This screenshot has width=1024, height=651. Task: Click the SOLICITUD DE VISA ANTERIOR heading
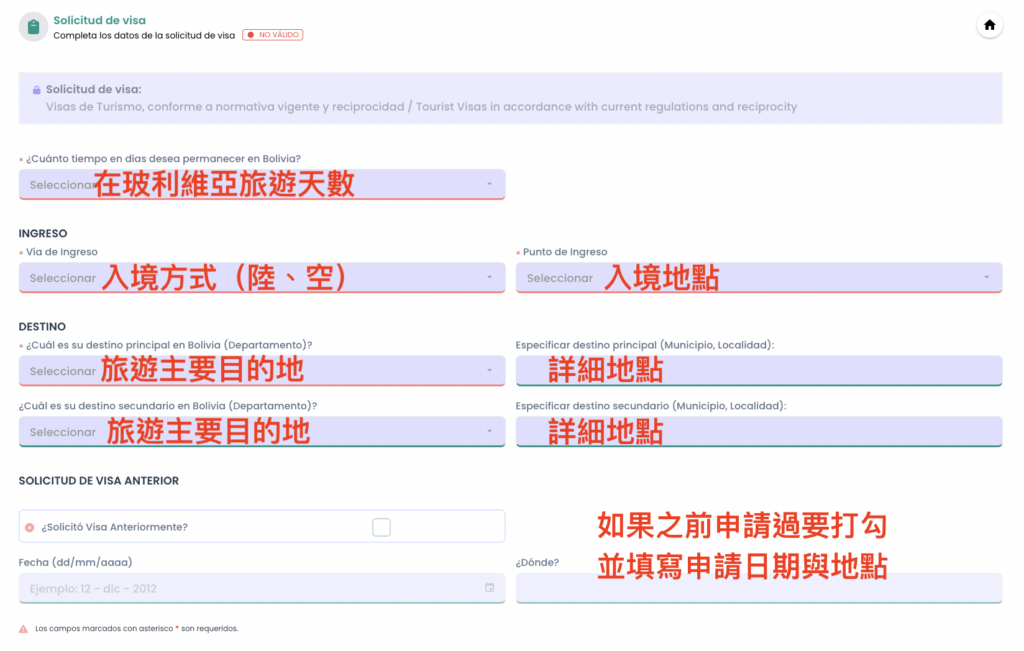coord(99,481)
